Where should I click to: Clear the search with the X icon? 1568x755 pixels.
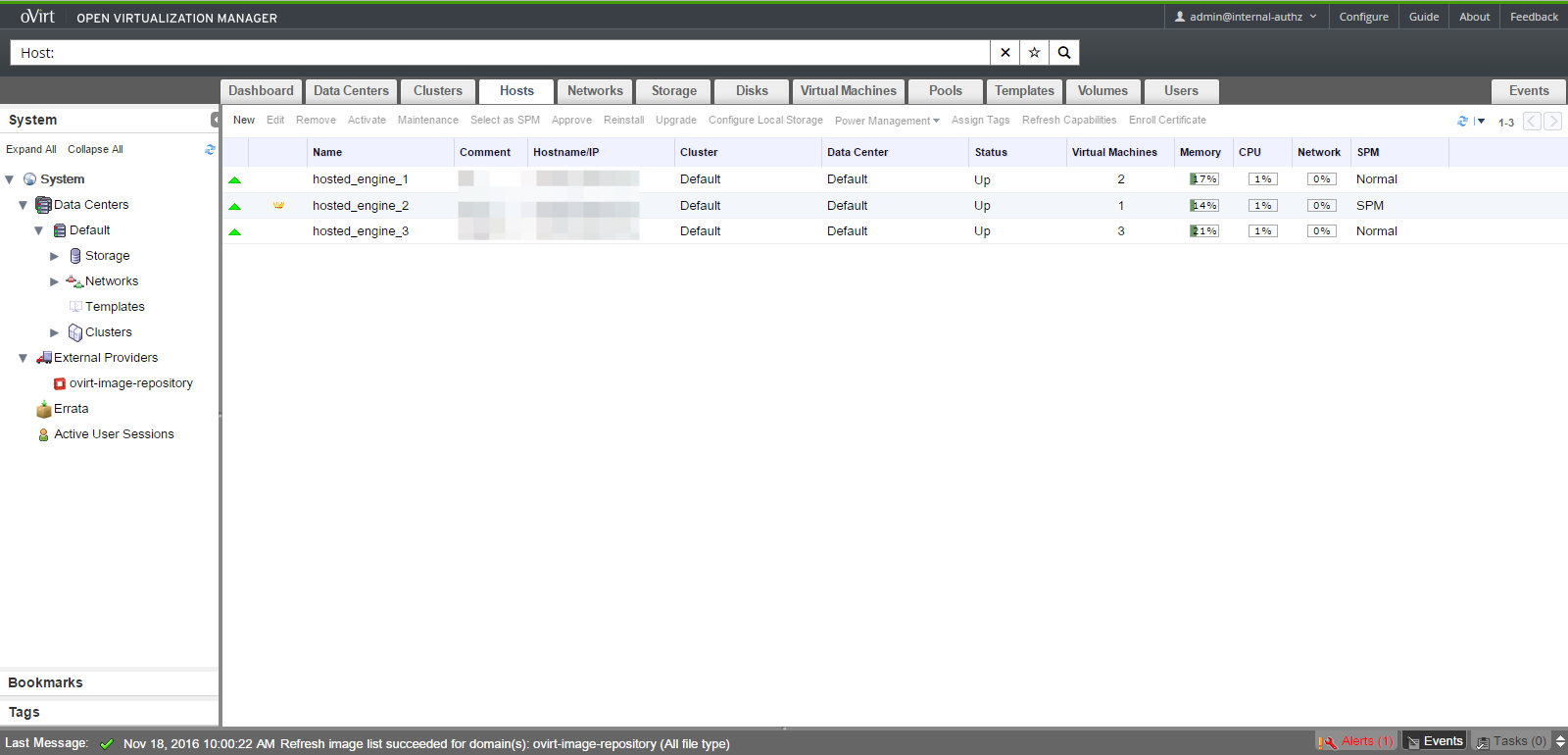(x=1005, y=53)
